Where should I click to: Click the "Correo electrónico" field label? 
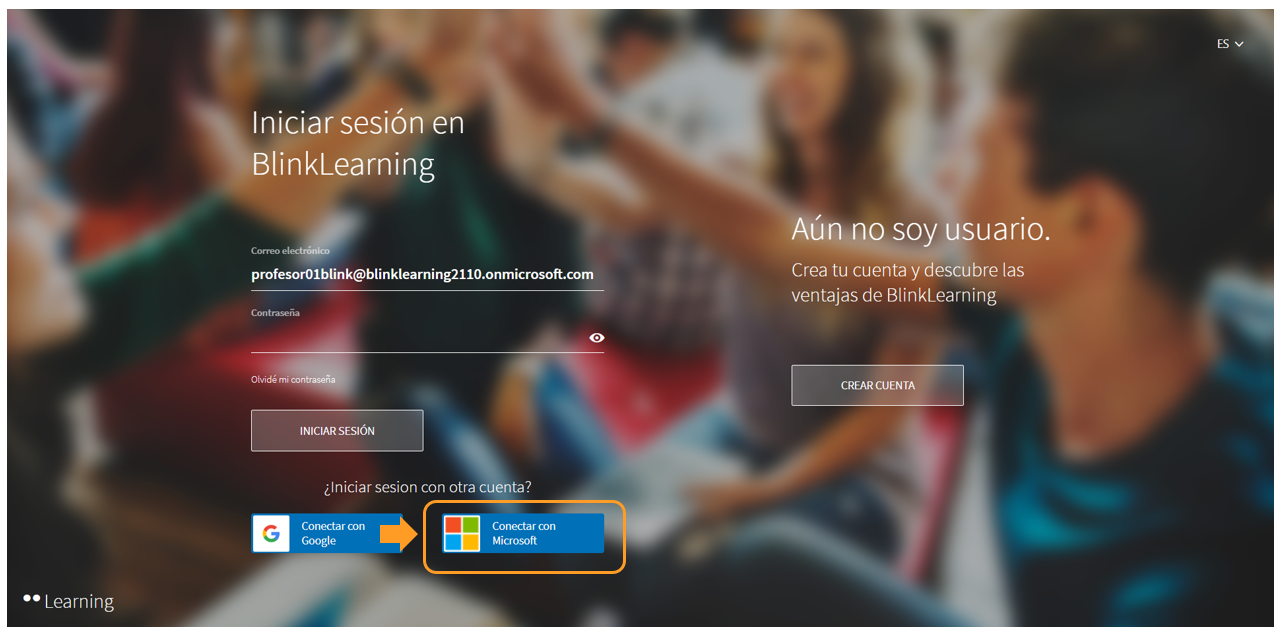(x=290, y=251)
